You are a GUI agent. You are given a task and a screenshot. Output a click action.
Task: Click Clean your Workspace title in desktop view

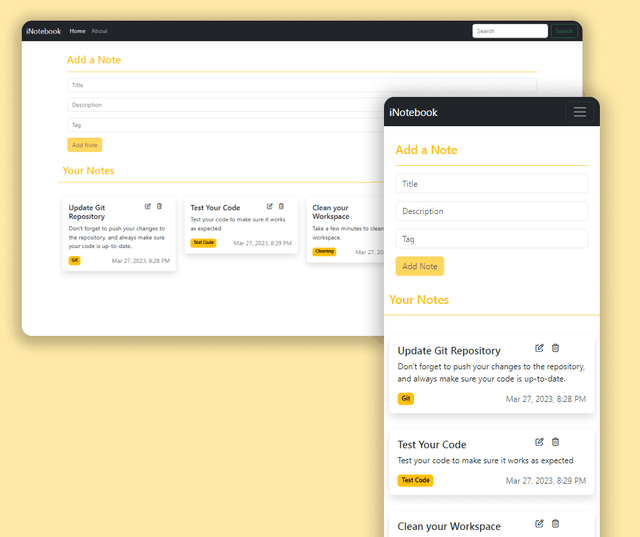pyautogui.click(x=331, y=212)
